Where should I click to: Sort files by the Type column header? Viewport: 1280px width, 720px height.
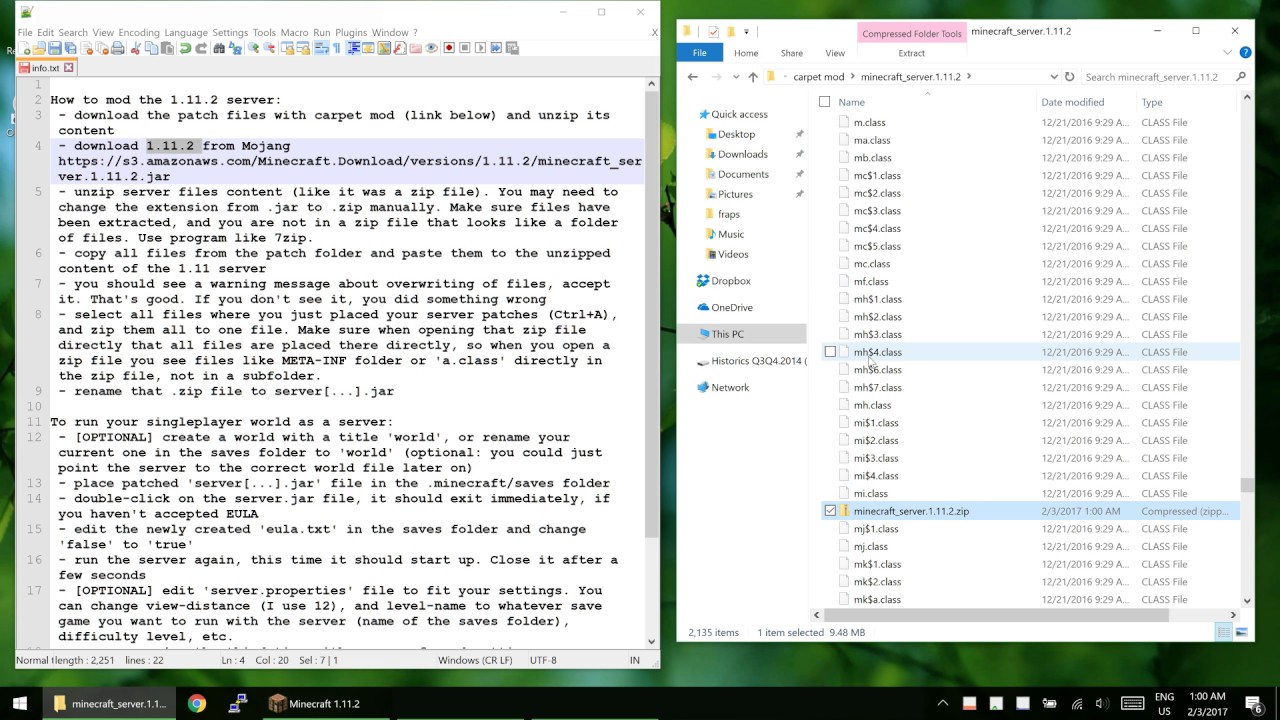tap(1152, 102)
